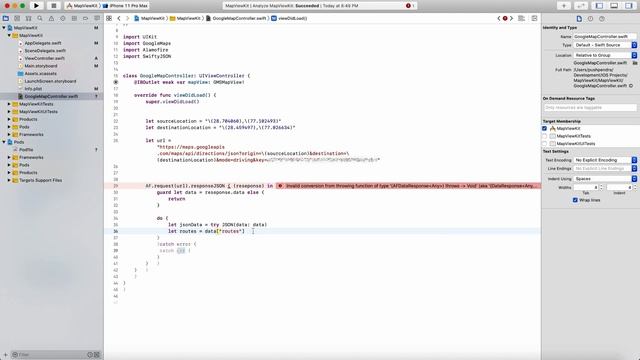
Task: Select SceneDelegate.swift in navigator
Action: coord(44,51)
